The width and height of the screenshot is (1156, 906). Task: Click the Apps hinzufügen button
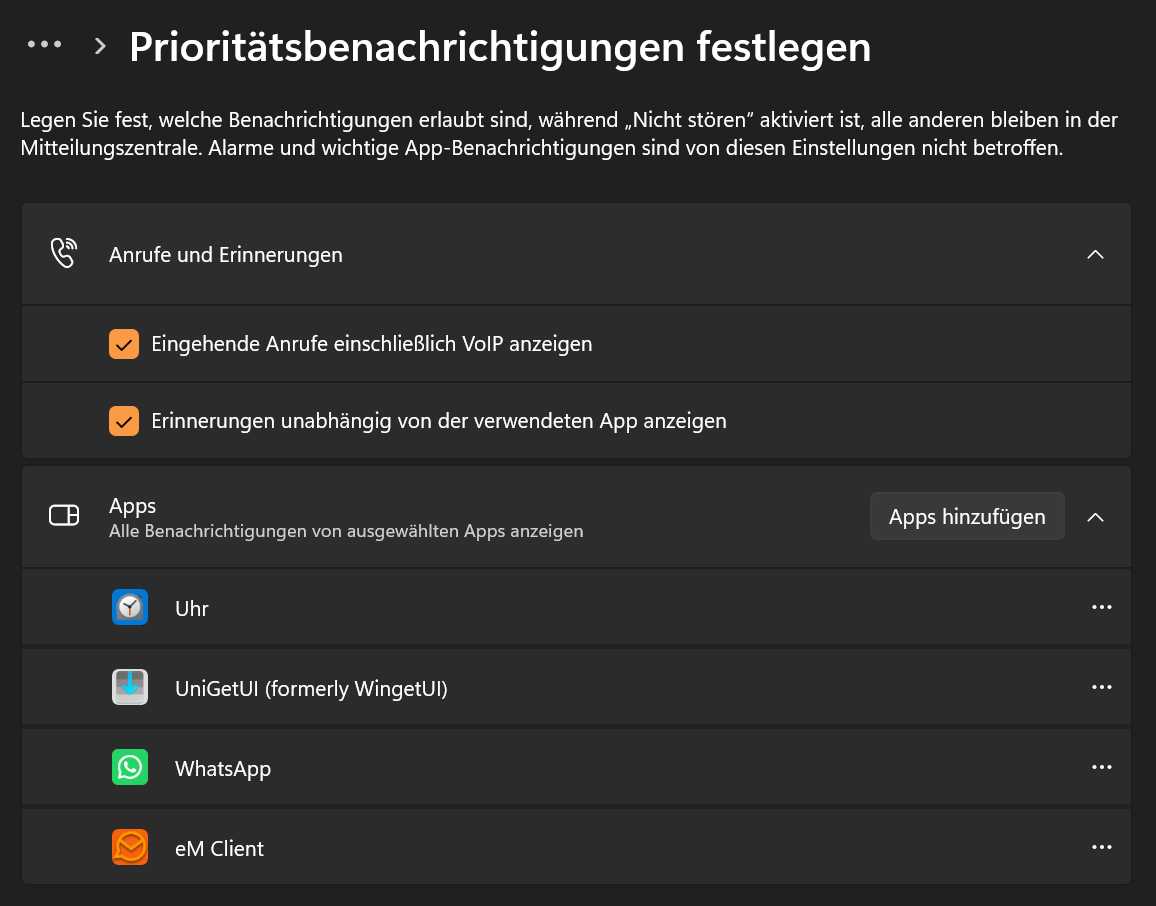coord(966,516)
